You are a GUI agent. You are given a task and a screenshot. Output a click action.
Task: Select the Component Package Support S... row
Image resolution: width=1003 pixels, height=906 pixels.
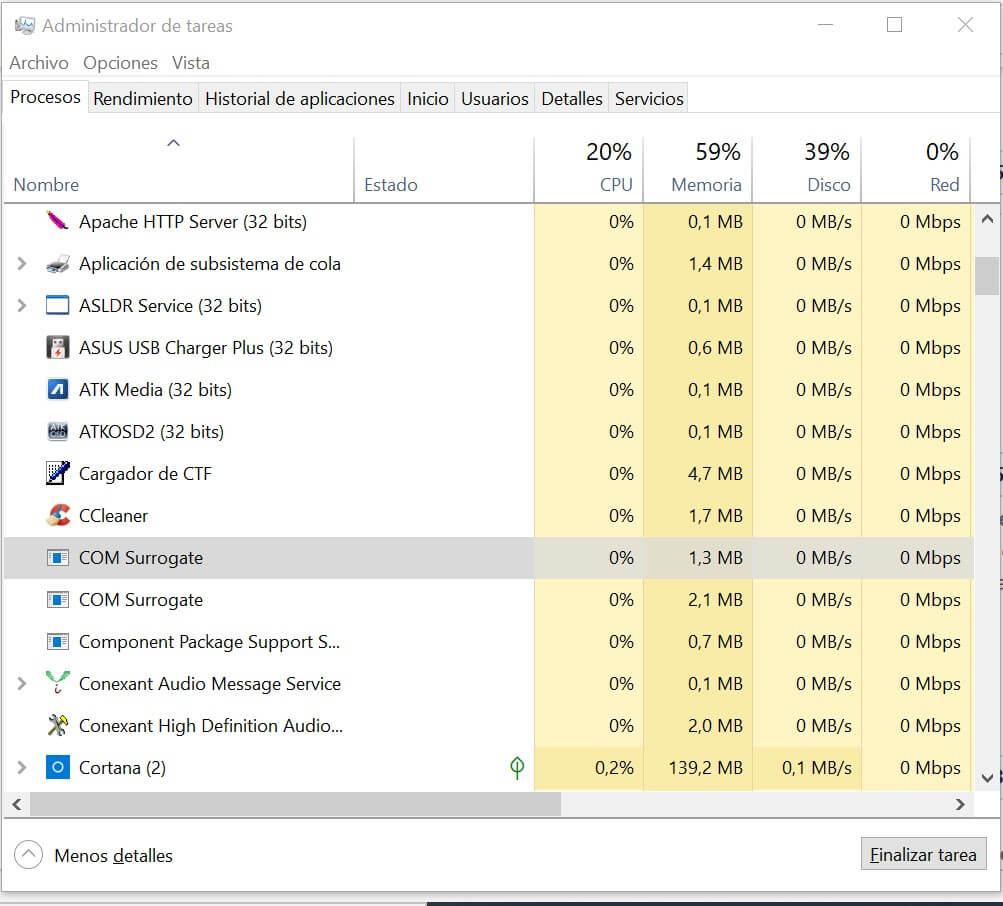pos(489,641)
